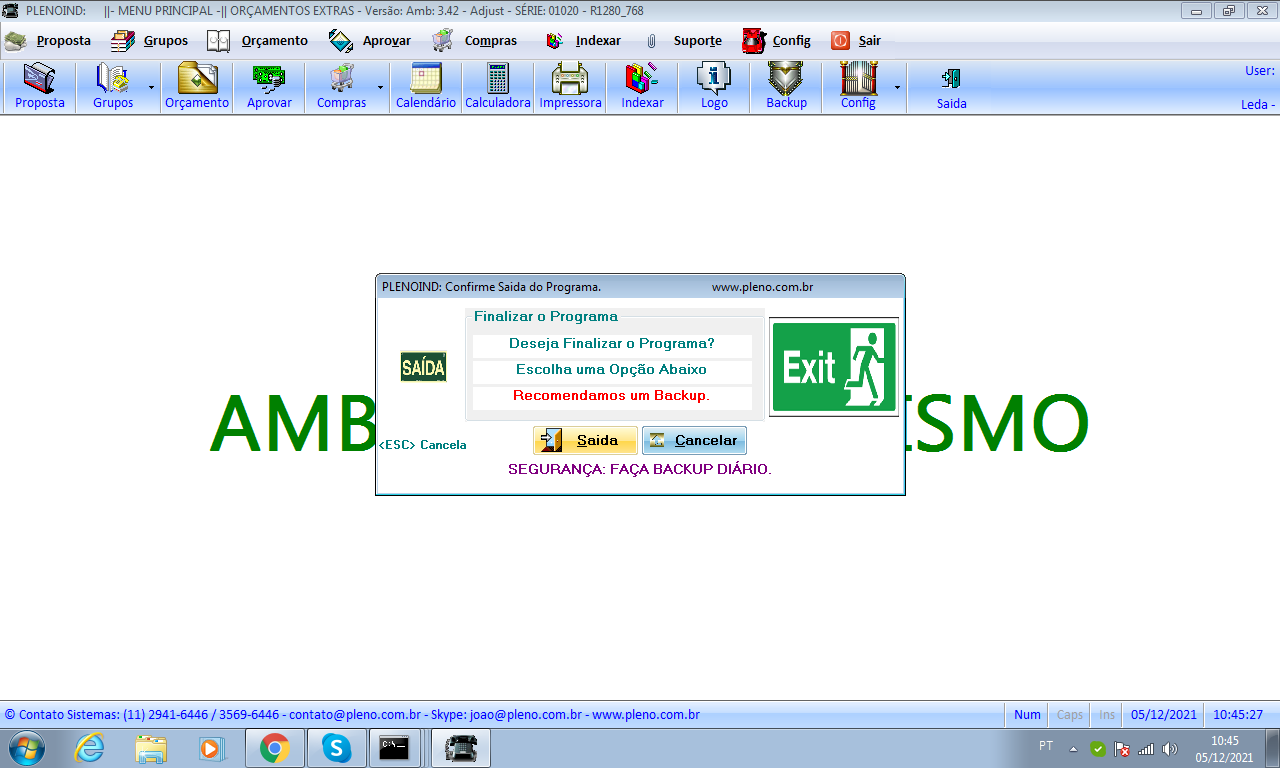Click the PLENOIND app taskbar button
Viewport: 1280px width, 768px height.
pyautogui.click(x=460, y=748)
